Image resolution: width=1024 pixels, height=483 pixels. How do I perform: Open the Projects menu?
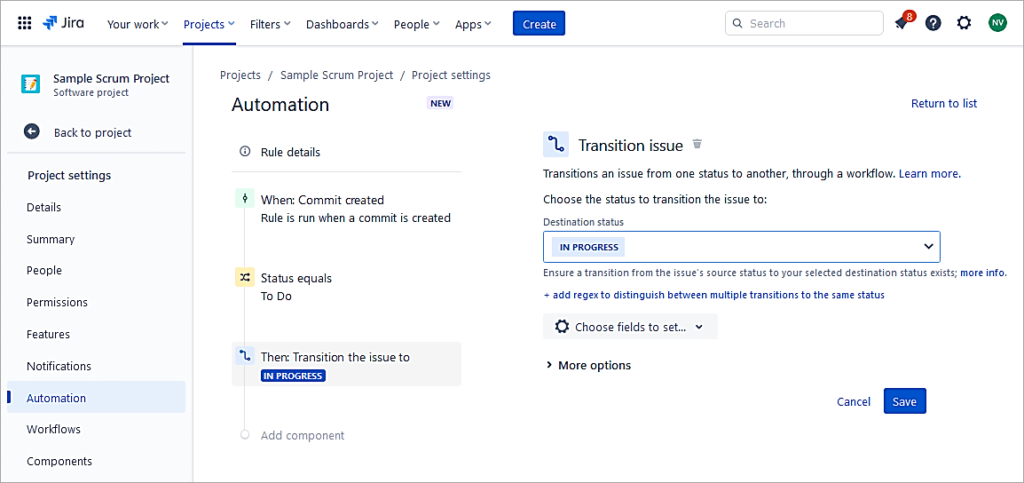click(209, 24)
